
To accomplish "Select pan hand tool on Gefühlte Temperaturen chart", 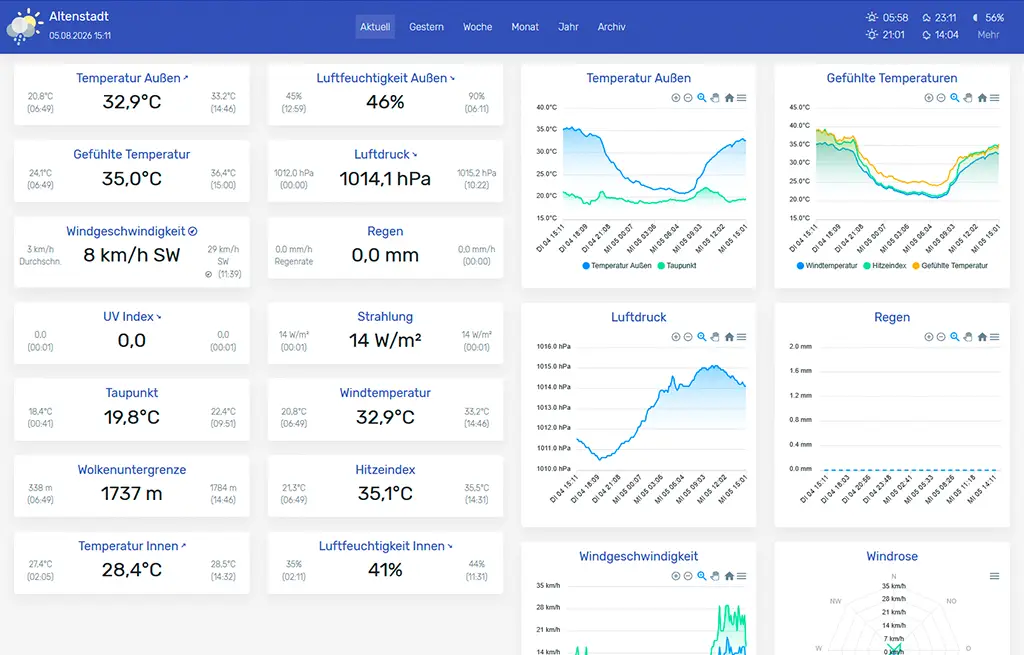I will pyautogui.click(x=968, y=98).
